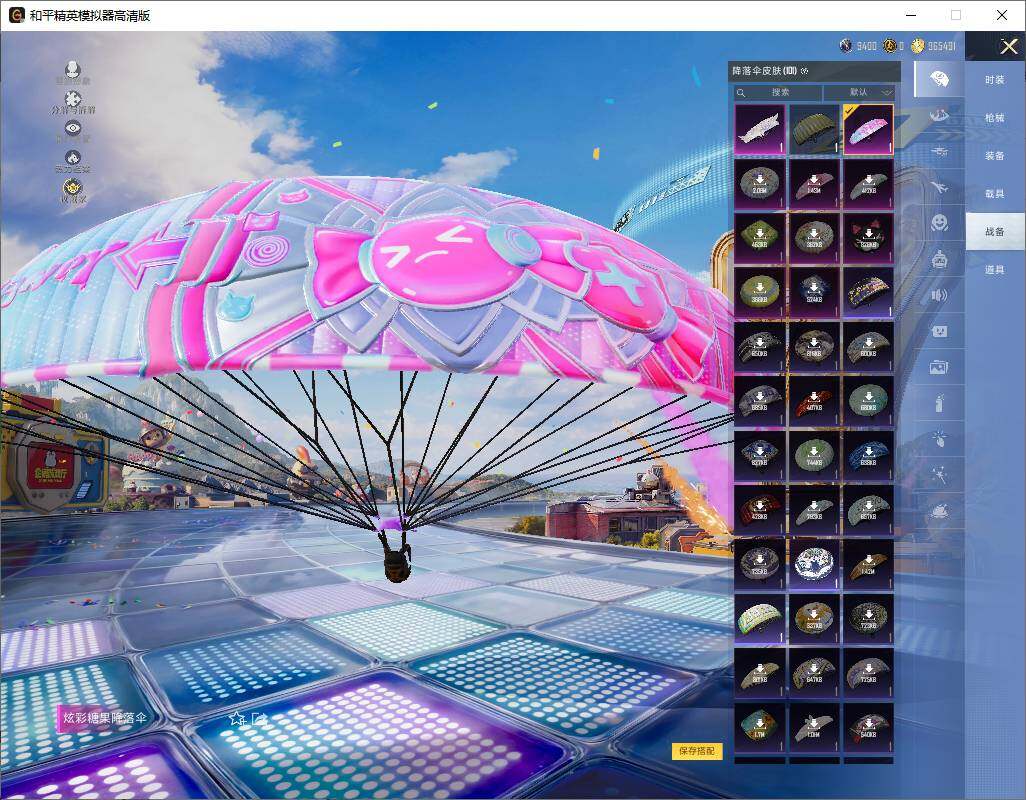
Task: Switch to the 载具 tab
Action: click(995, 194)
